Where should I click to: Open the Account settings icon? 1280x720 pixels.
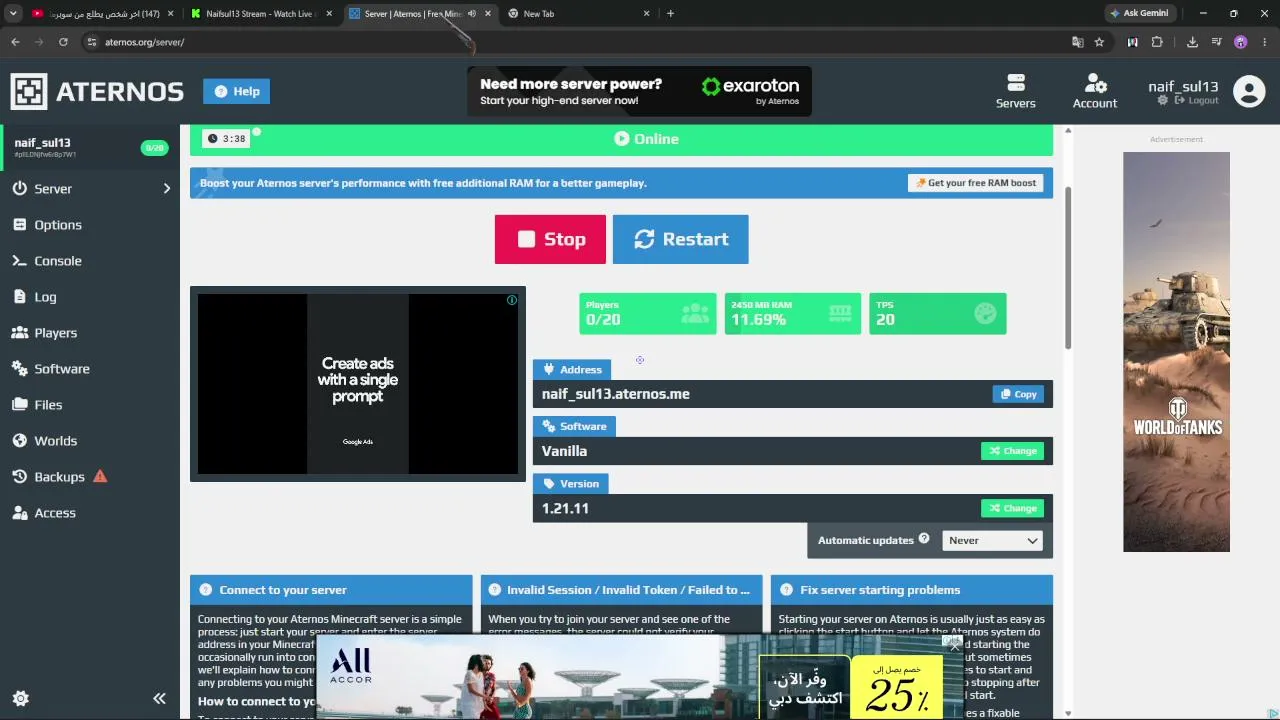1095,82
